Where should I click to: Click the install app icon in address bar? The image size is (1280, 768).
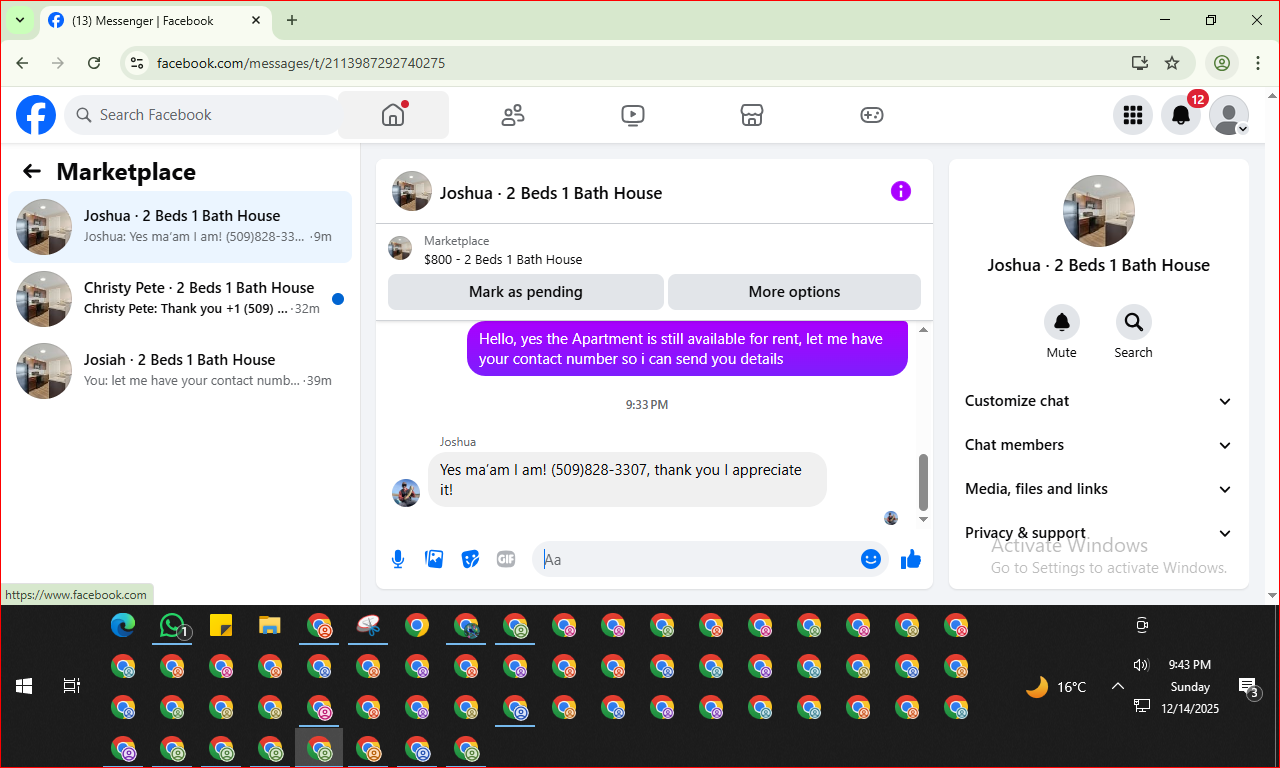(1140, 63)
